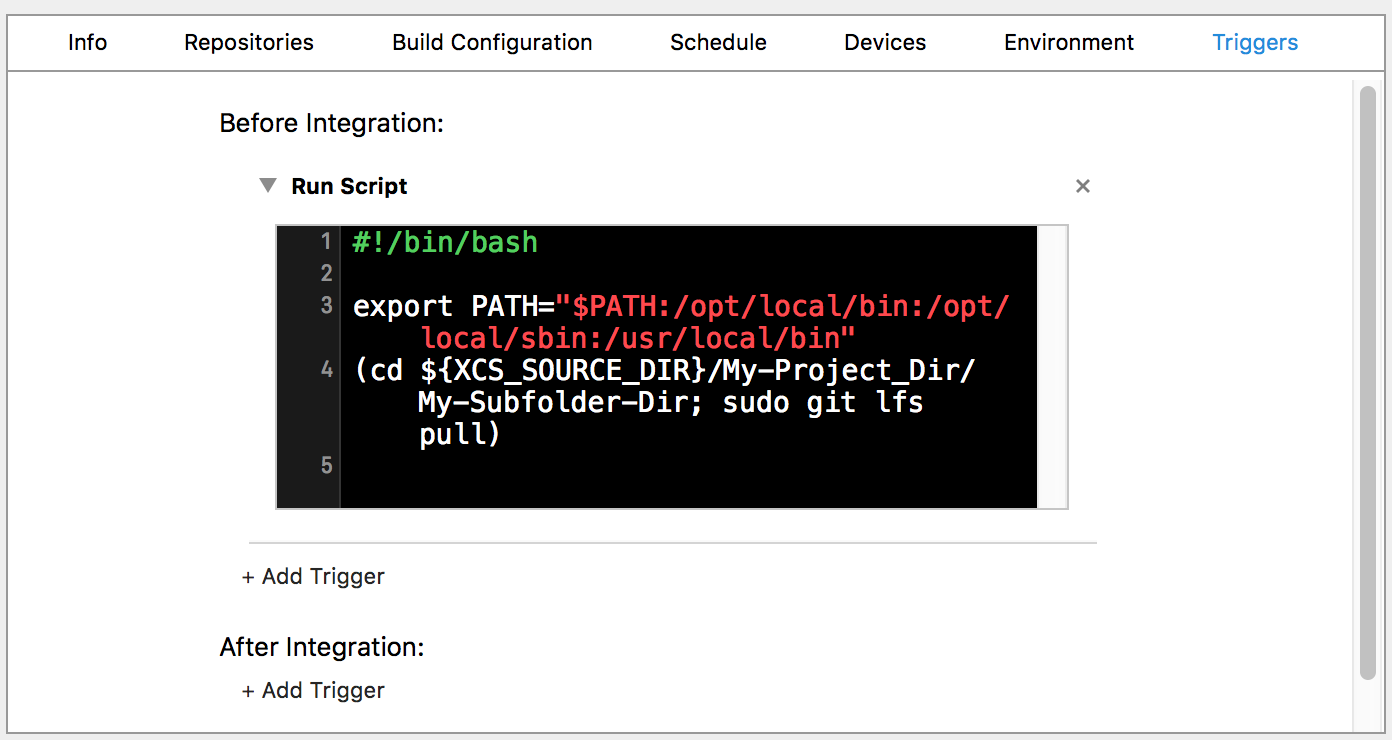Show the Devices tab
The height and width of the screenshot is (740, 1392).
click(x=885, y=43)
